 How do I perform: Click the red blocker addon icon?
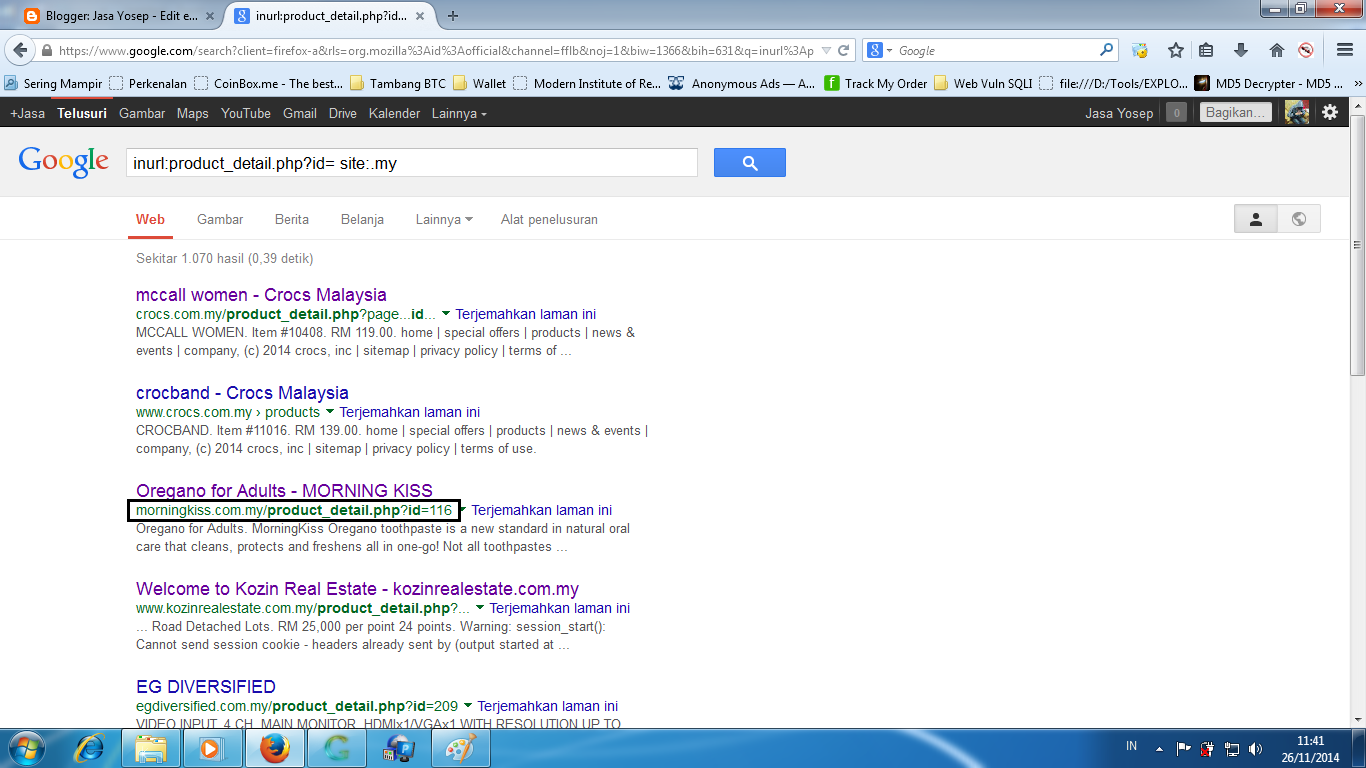1305,50
